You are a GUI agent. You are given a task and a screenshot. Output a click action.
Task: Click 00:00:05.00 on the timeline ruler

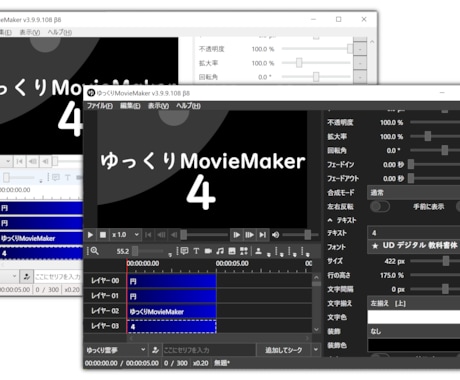[x=232, y=263]
